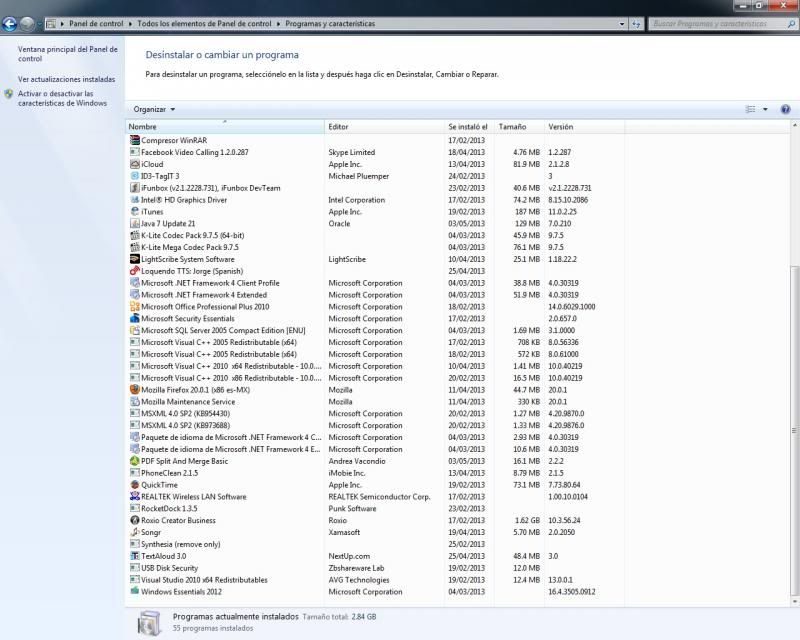Click the PDF Split And Merge Basic icon

(x=135, y=461)
